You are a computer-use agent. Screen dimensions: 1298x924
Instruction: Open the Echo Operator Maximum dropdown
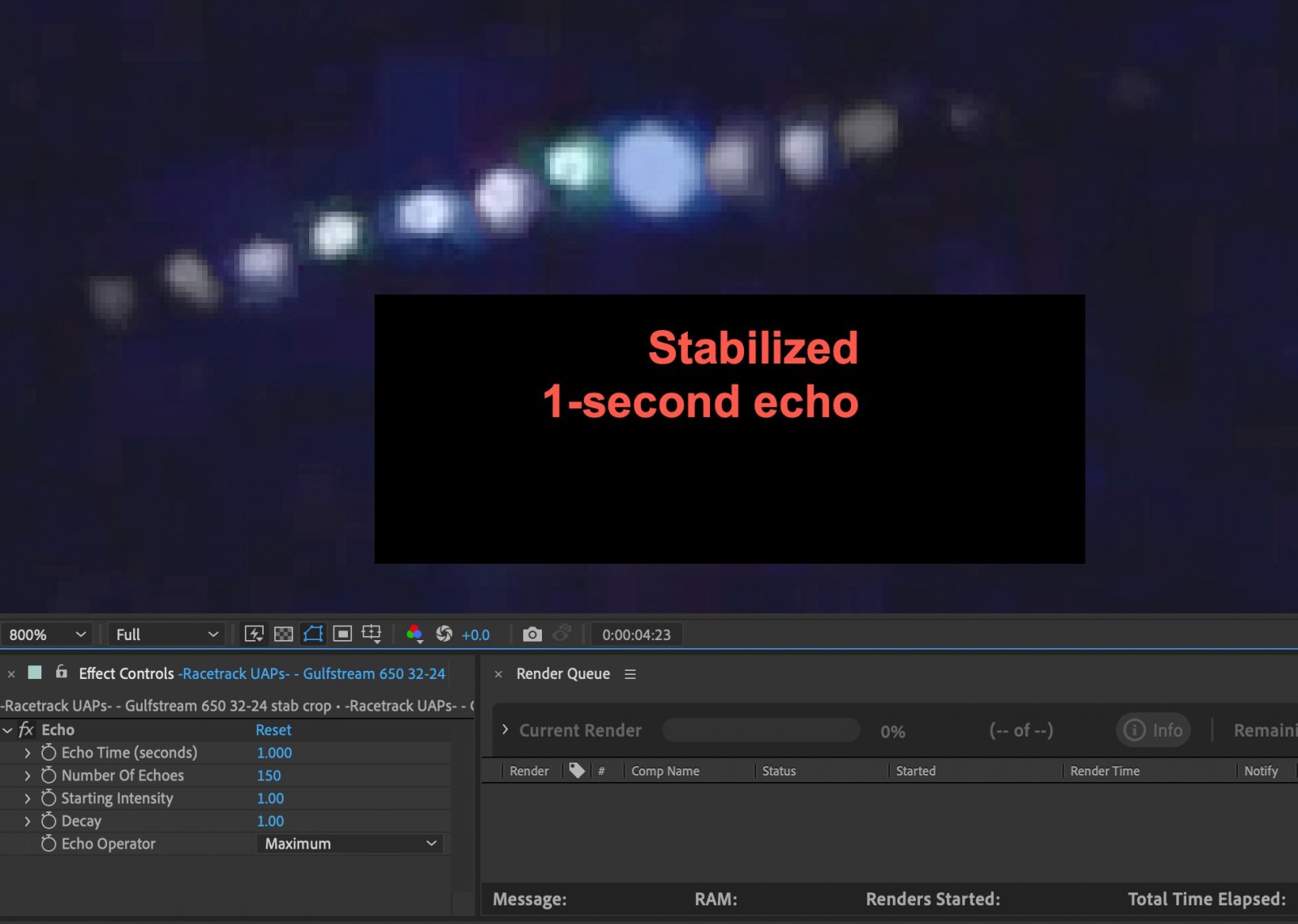click(350, 844)
